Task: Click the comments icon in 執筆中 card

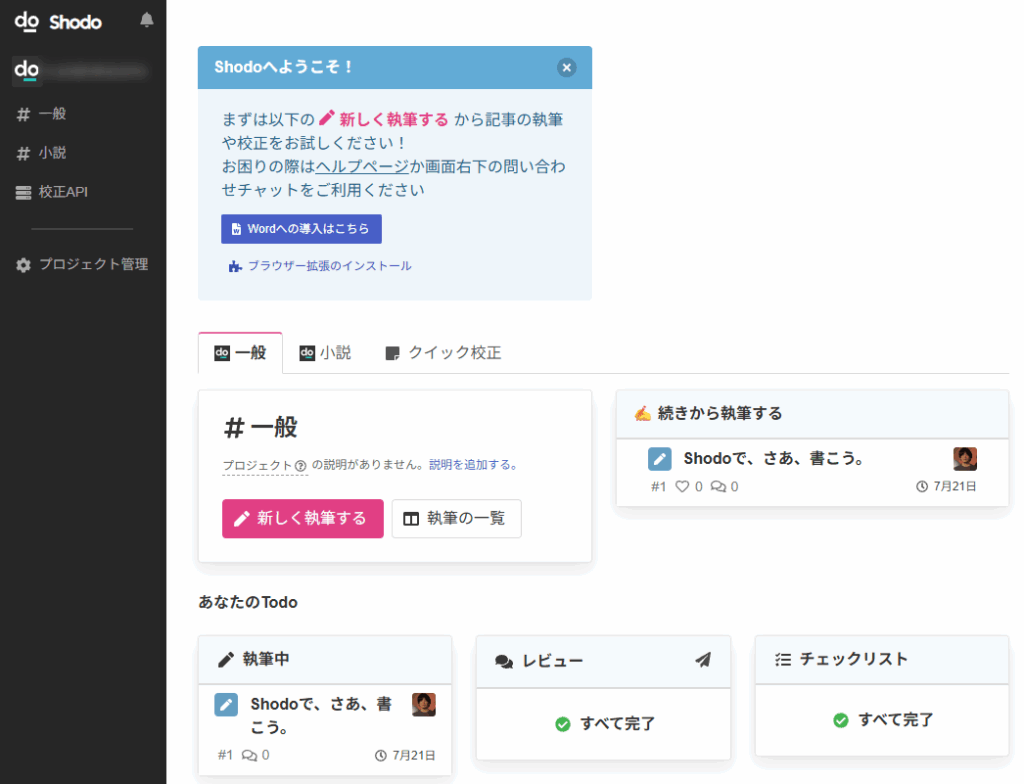Action: click(x=249, y=756)
